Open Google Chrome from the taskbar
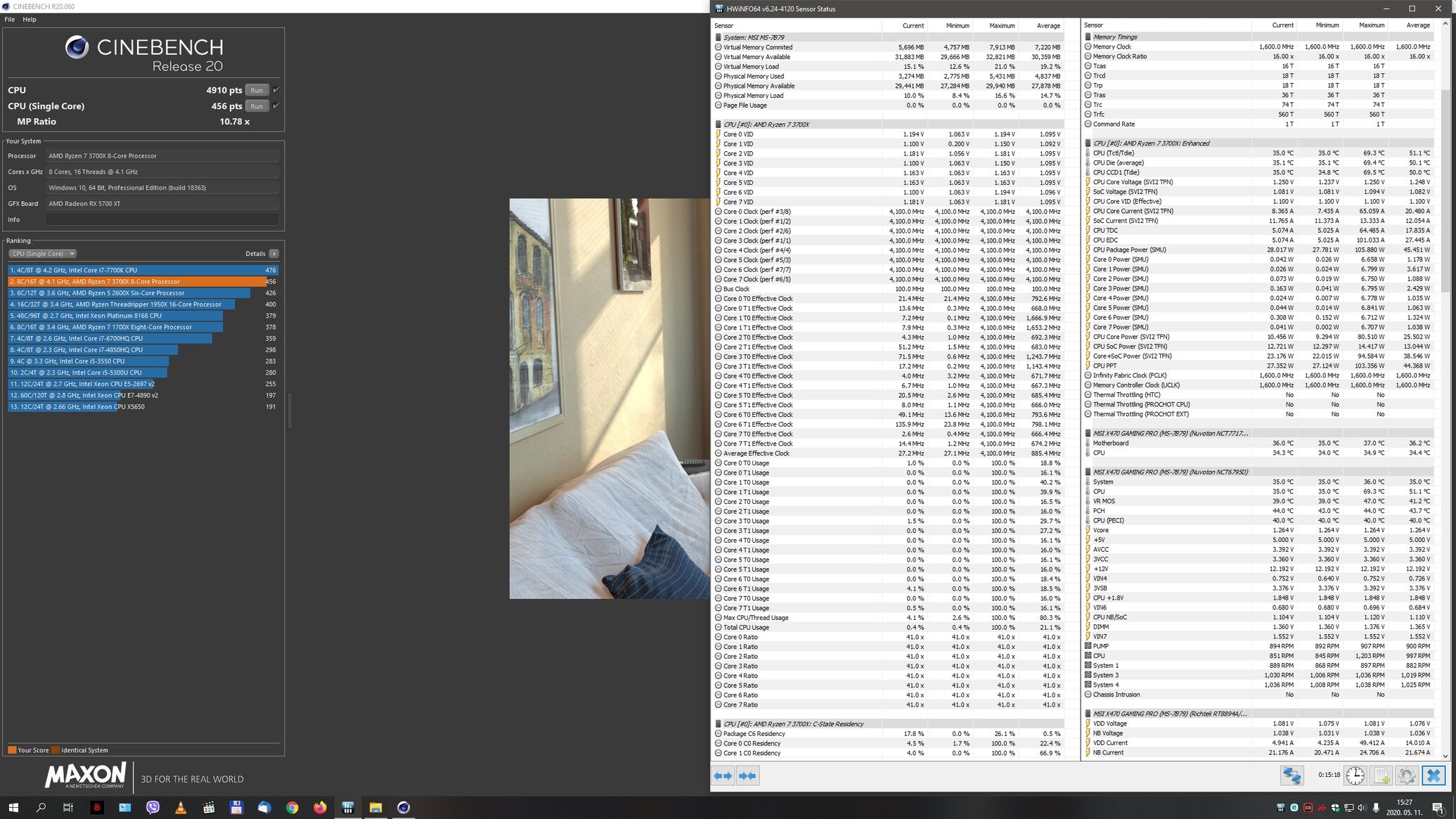The height and width of the screenshot is (819, 1456). tap(292, 808)
